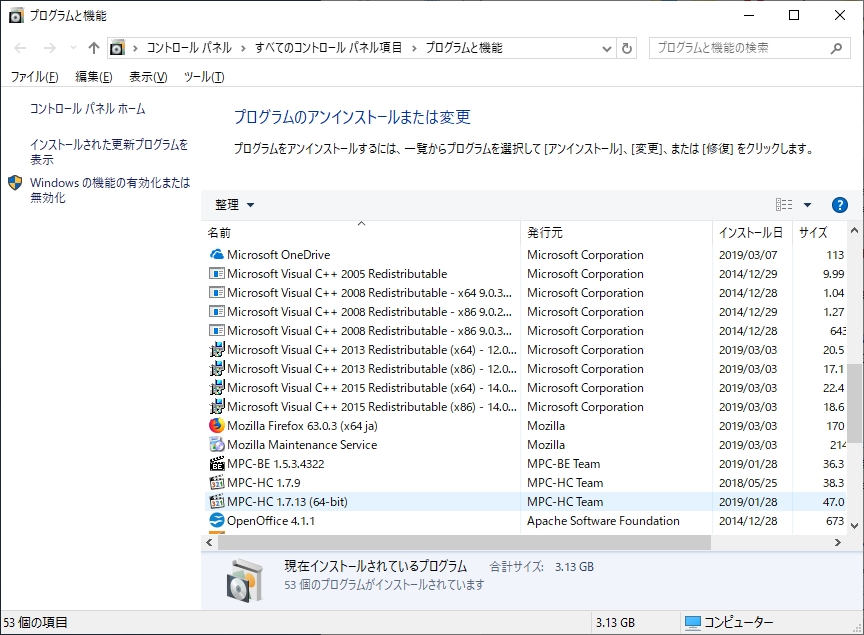Open the ツール(T) menu

click(x=204, y=77)
